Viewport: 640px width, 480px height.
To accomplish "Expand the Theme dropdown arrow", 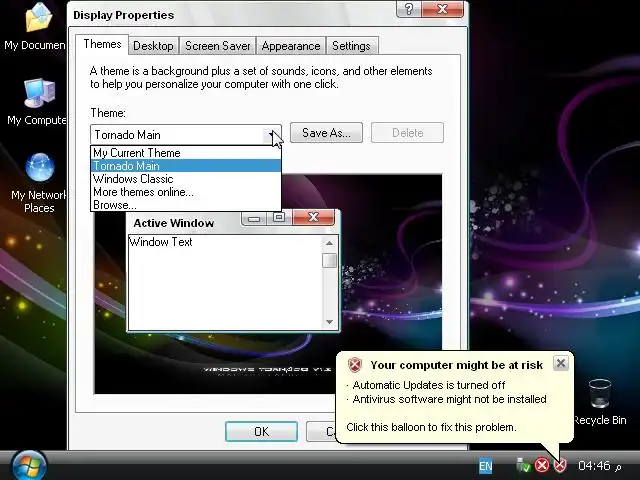I will tap(272, 135).
